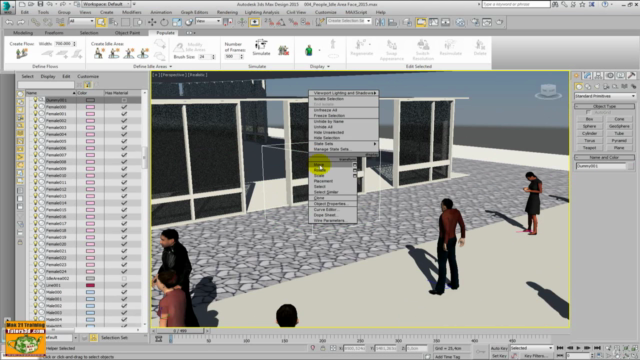Click the remove people icon beside Simulate
This screenshot has width=640, height=360.
click(283, 51)
